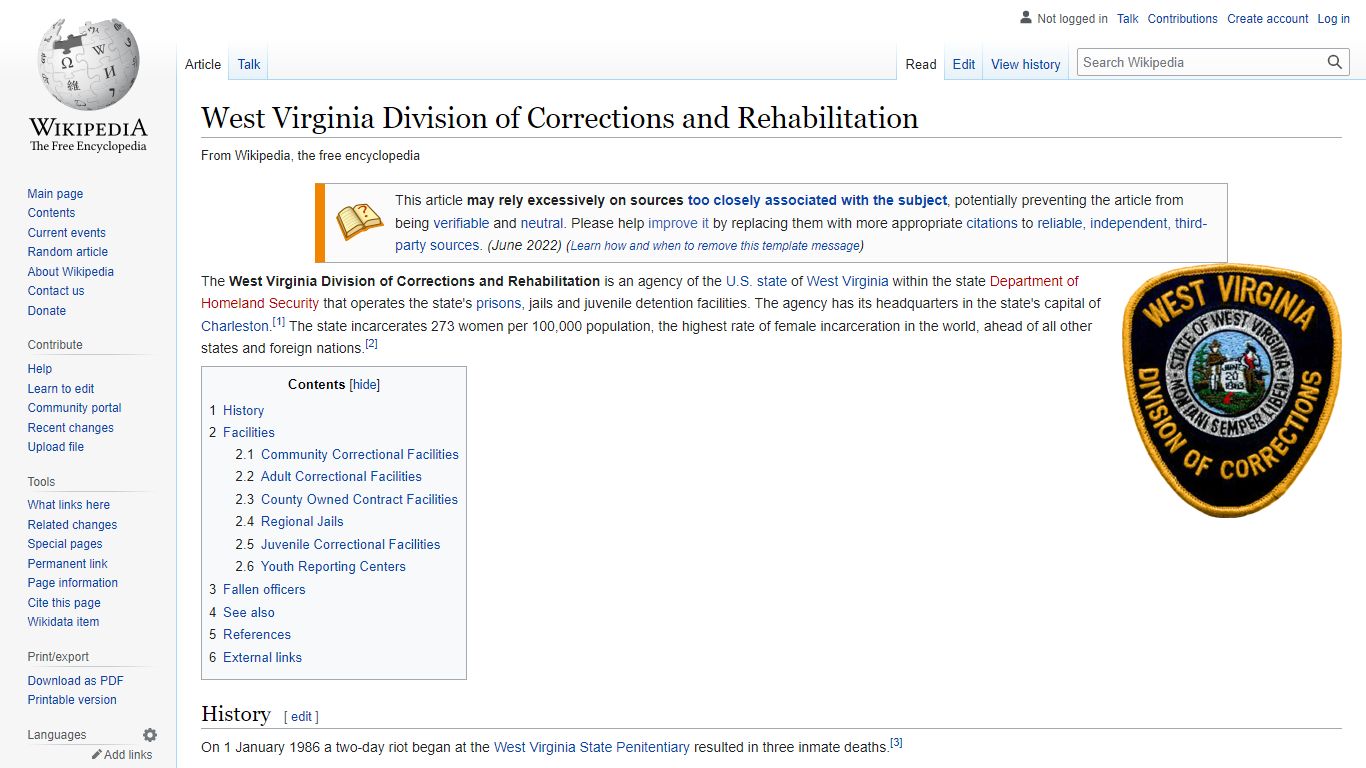
Task: Jump to Community Correctional Facilities section
Action: (x=360, y=455)
